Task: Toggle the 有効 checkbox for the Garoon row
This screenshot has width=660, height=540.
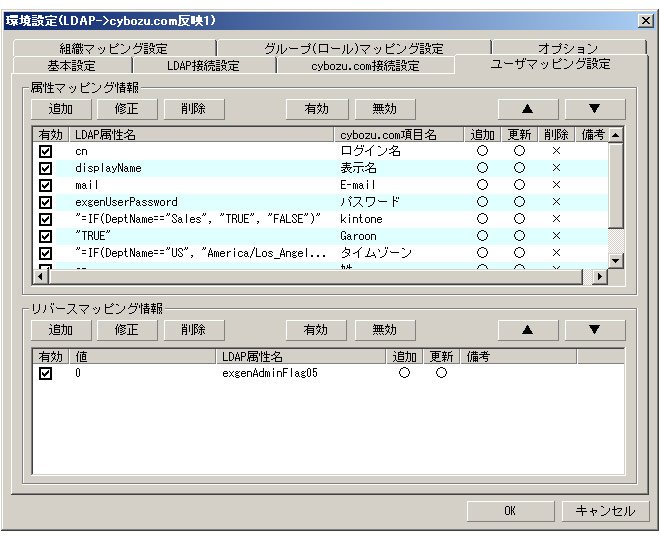Action: (45, 236)
